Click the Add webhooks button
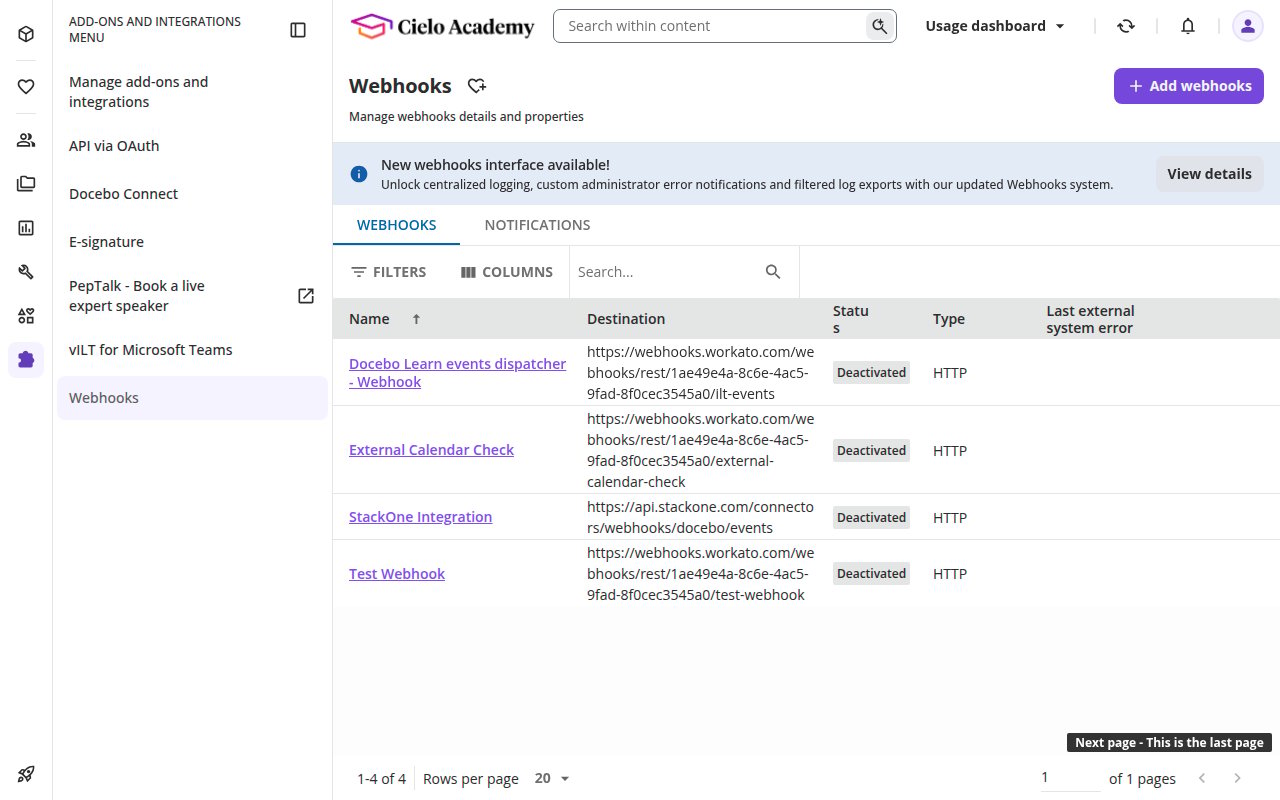This screenshot has height=800, width=1280. coord(1189,86)
